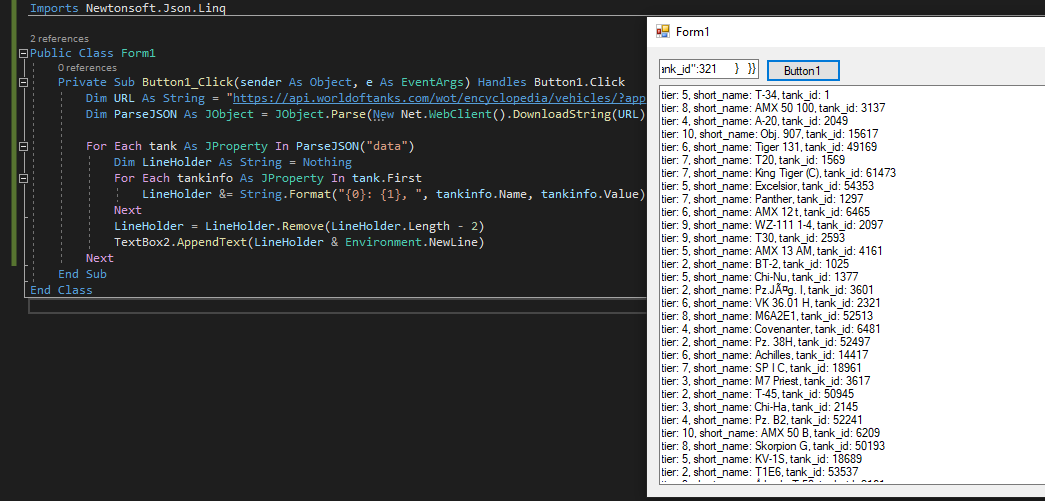Click 'Dim LineHolder As String = Nothing' line
Image resolution: width=1045 pixels, height=501 pixels.
[233, 163]
